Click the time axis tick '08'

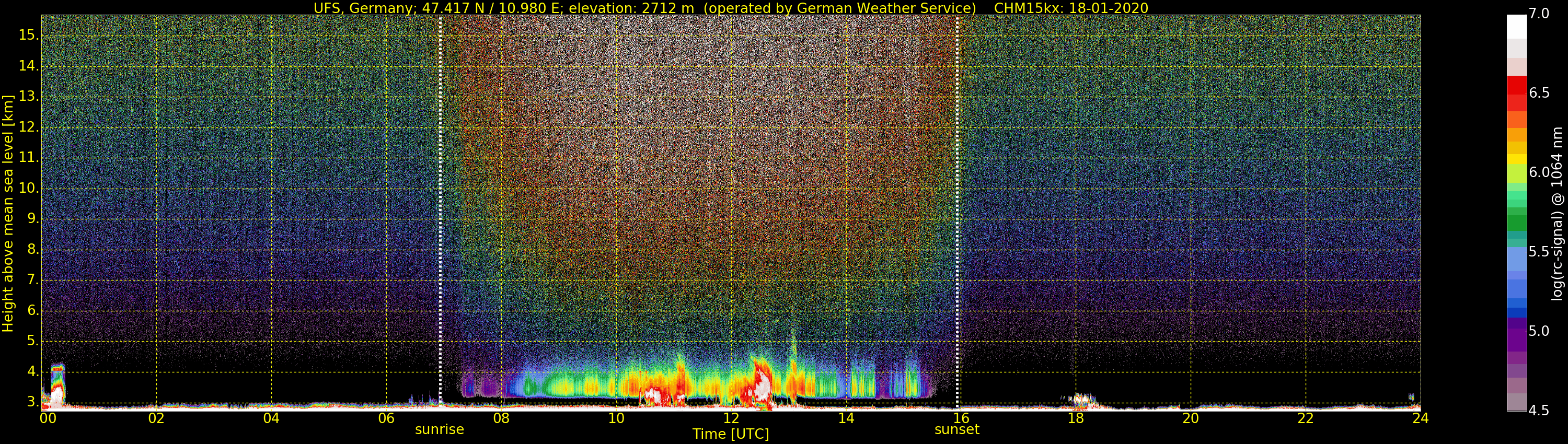[501, 418]
